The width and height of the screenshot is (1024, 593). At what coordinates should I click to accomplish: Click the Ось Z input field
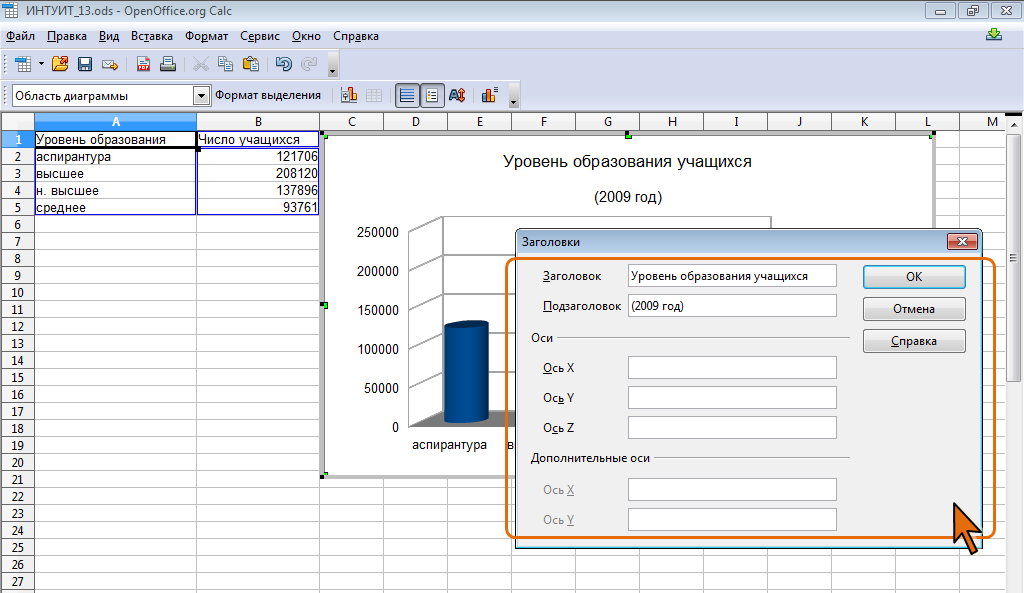(x=732, y=428)
